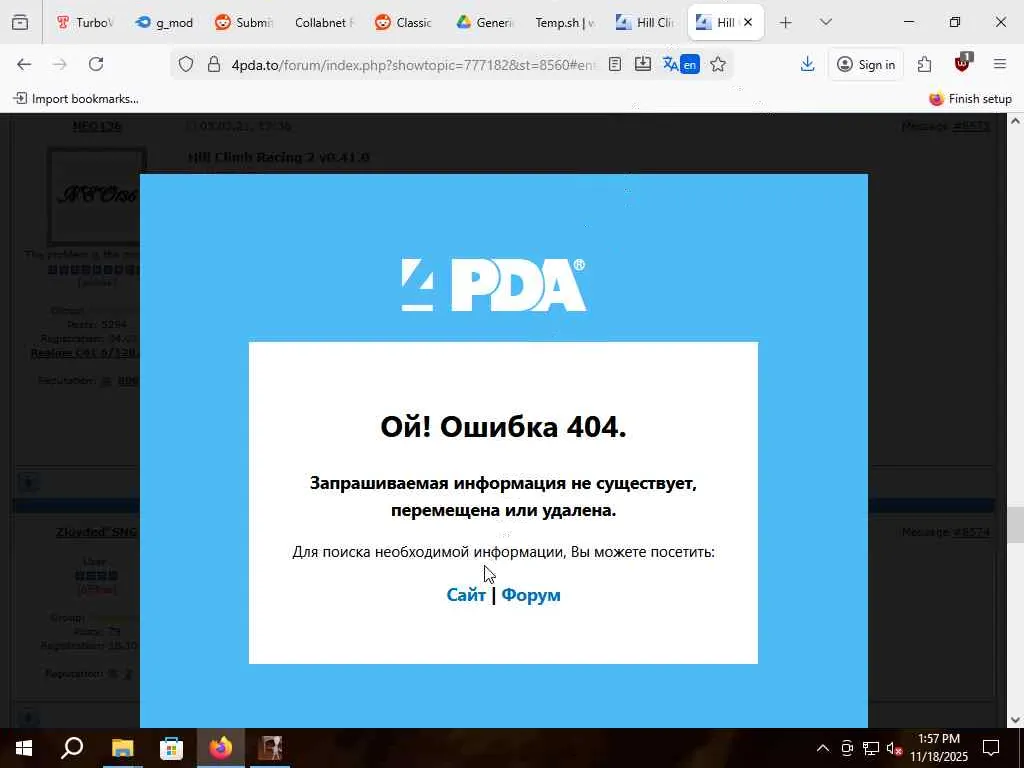1024x768 pixels.
Task: Open a new tab with the plus button
Action: point(786,22)
